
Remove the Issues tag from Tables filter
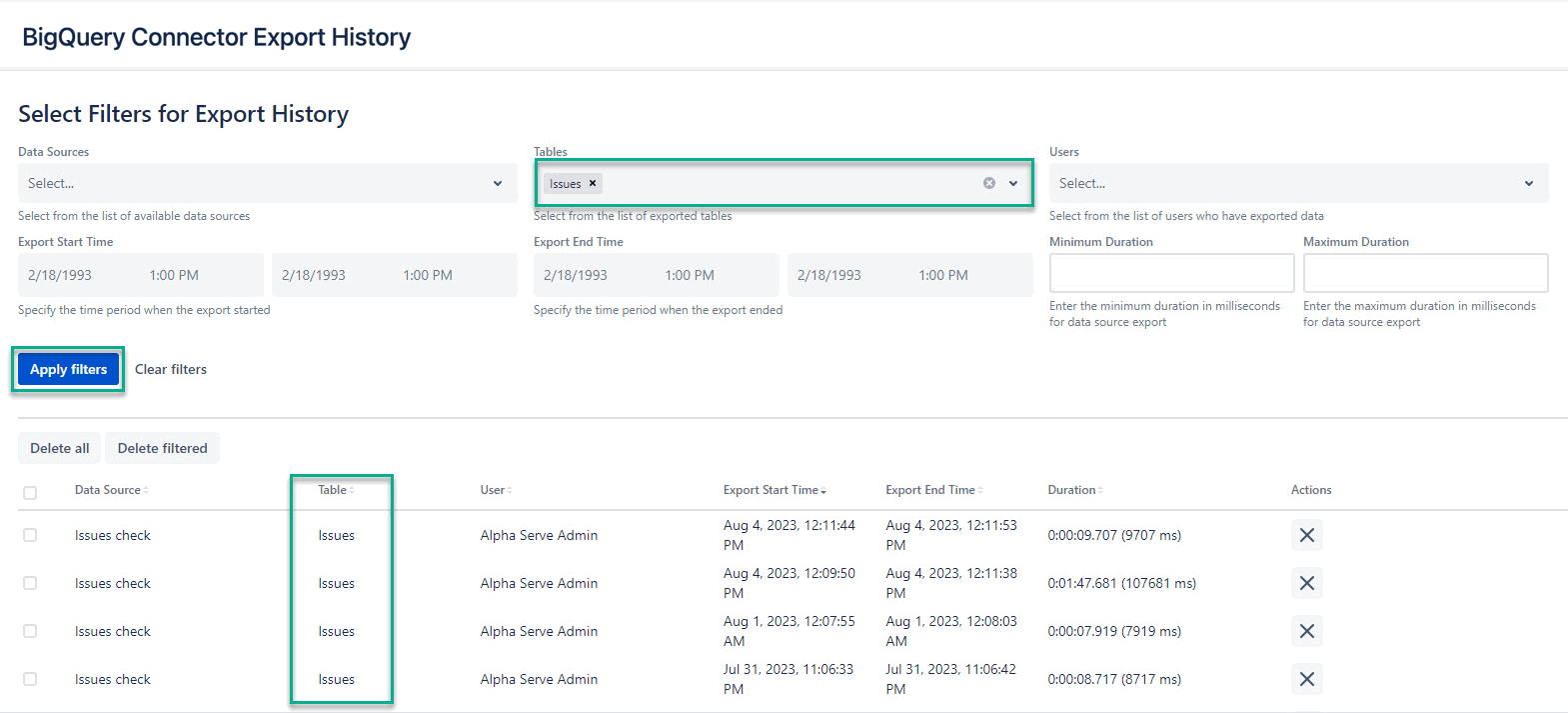[x=593, y=183]
